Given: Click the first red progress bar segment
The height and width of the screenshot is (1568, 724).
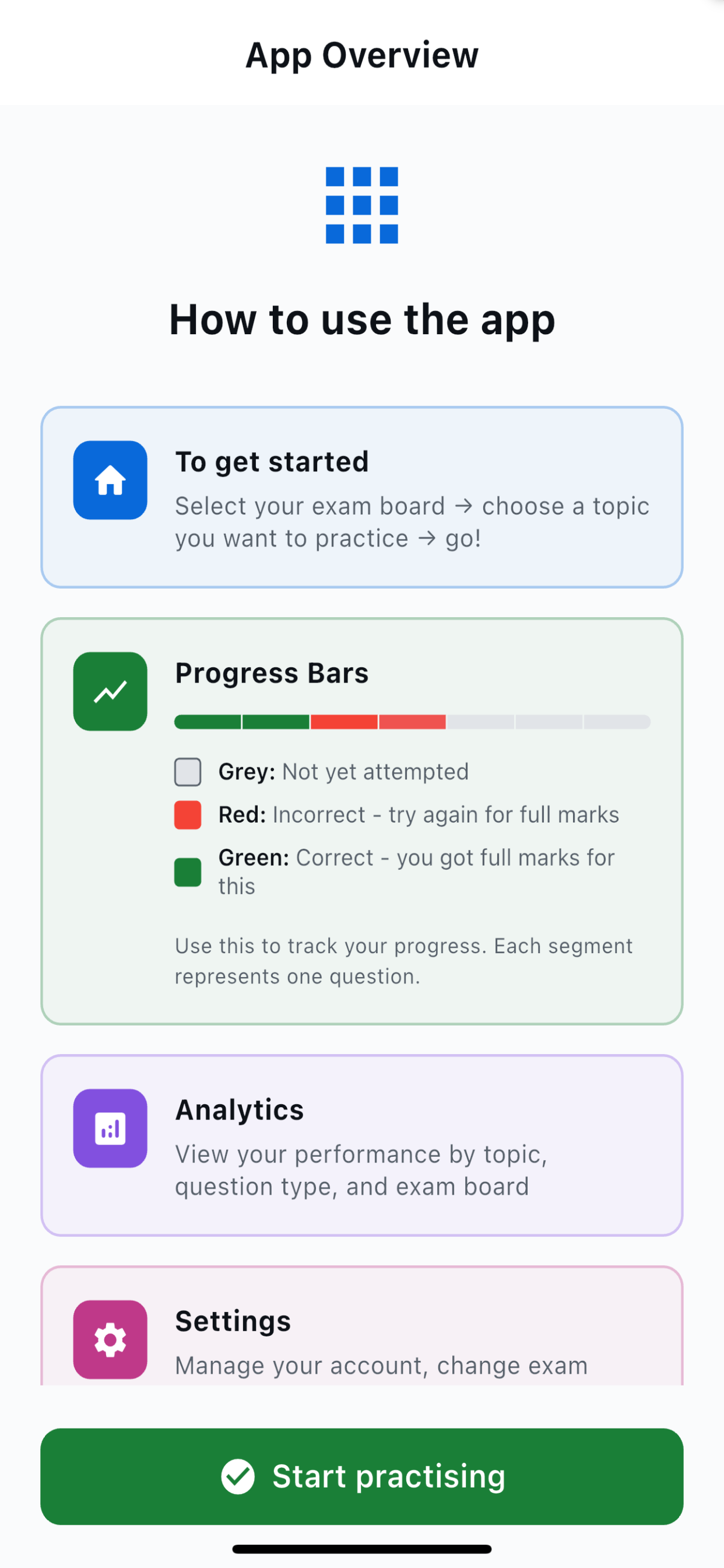Looking at the screenshot, I should pos(344,722).
